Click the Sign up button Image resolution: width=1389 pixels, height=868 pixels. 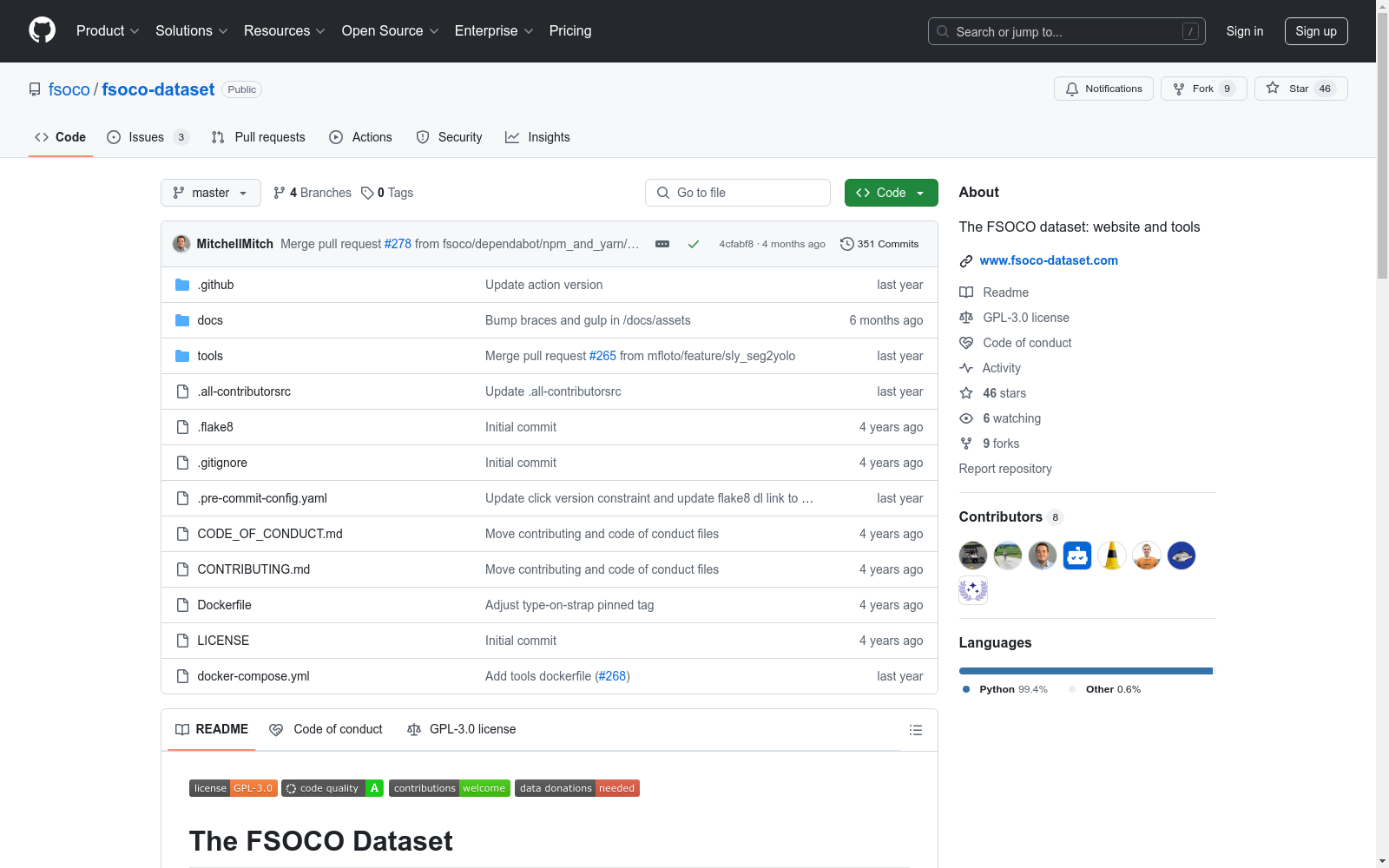[x=1316, y=31]
